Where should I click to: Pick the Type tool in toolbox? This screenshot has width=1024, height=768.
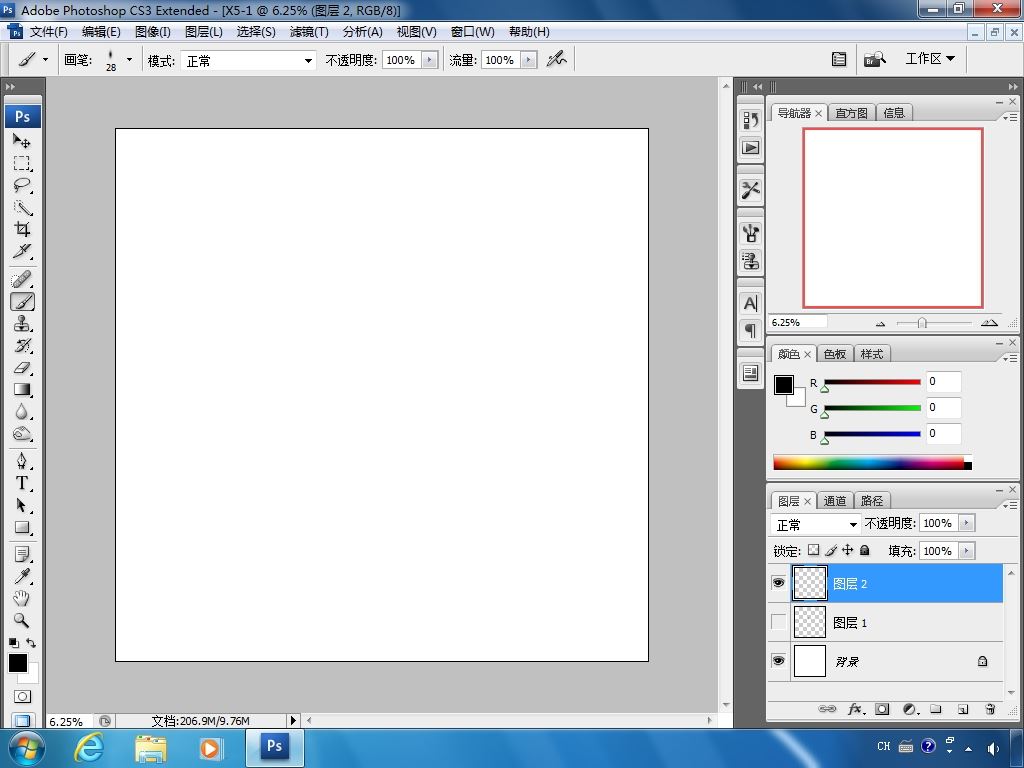tap(22, 483)
